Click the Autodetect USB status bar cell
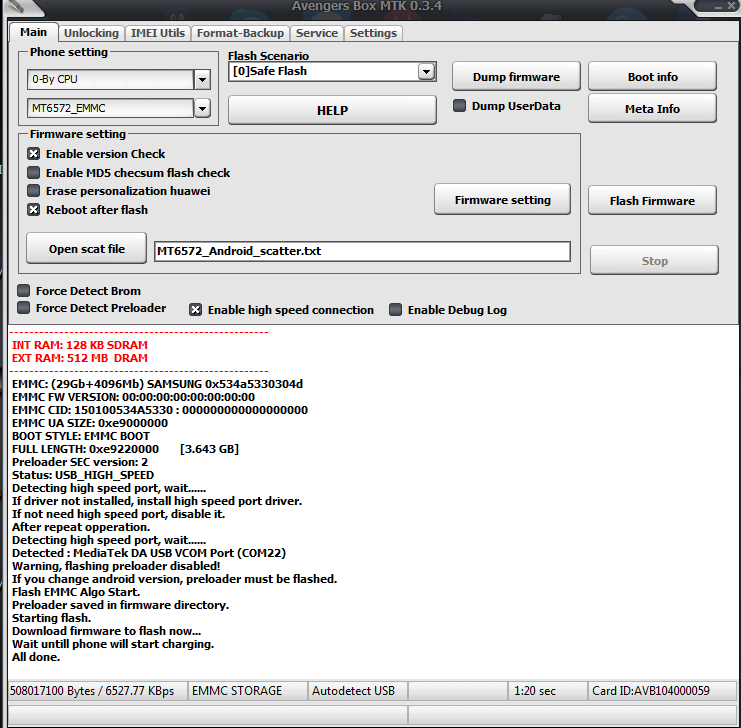 [357, 691]
